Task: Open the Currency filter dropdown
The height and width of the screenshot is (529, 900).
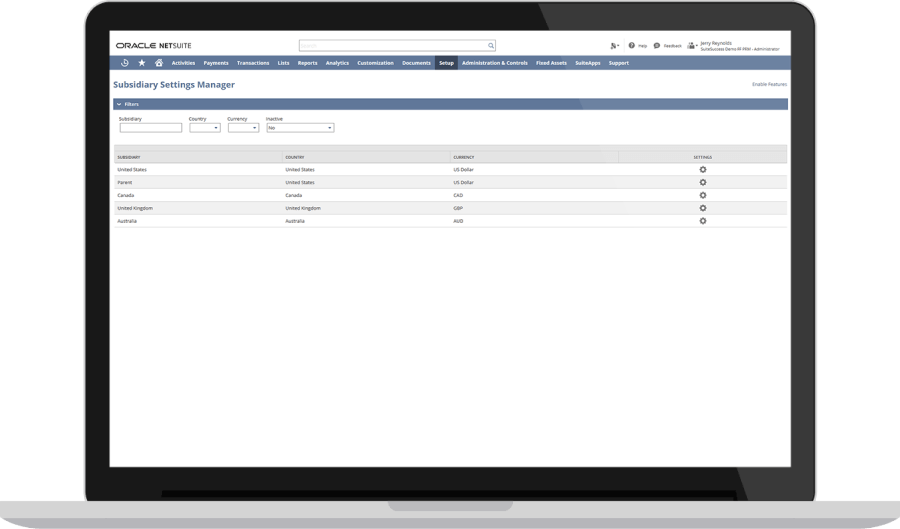Action: point(243,128)
